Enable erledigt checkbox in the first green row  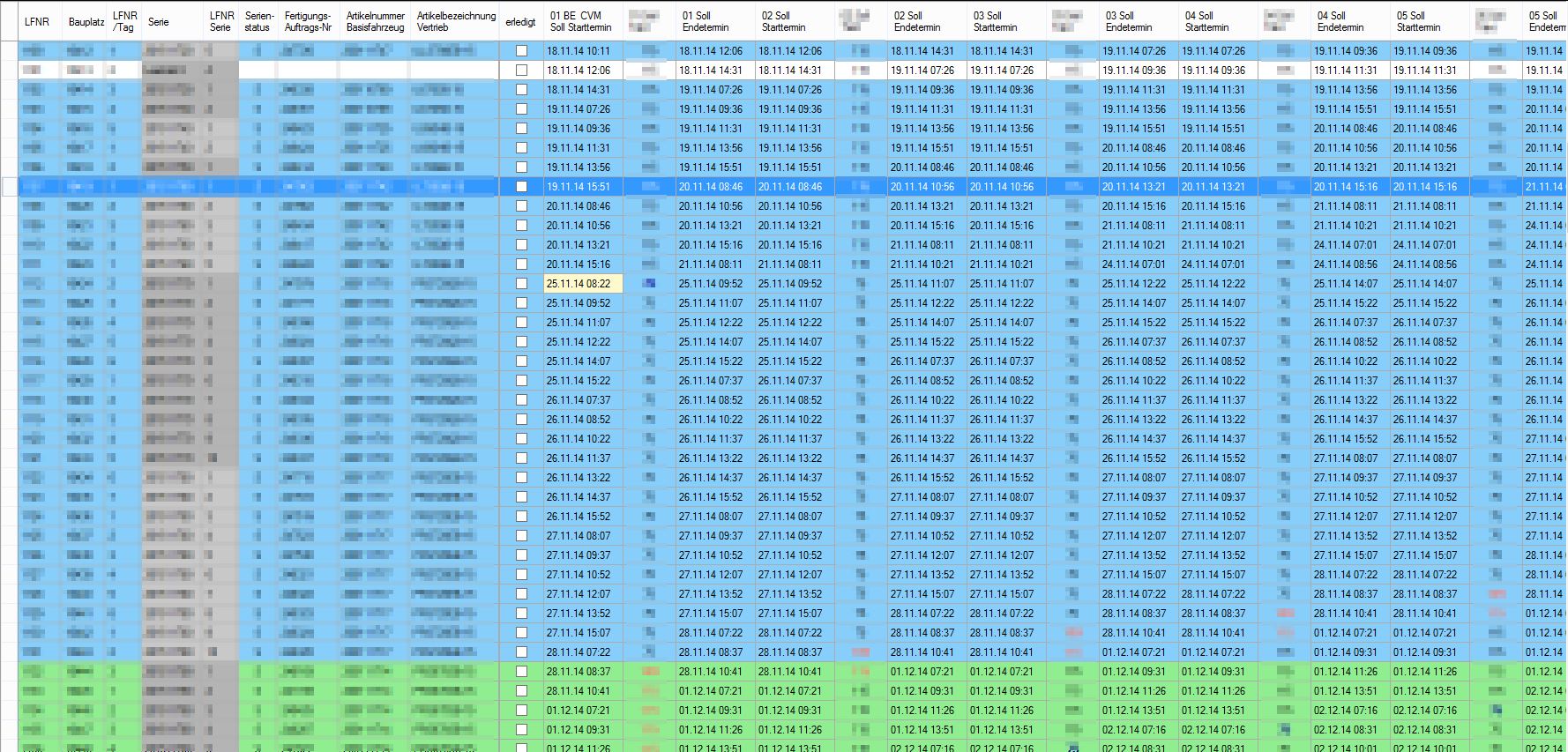(x=521, y=672)
